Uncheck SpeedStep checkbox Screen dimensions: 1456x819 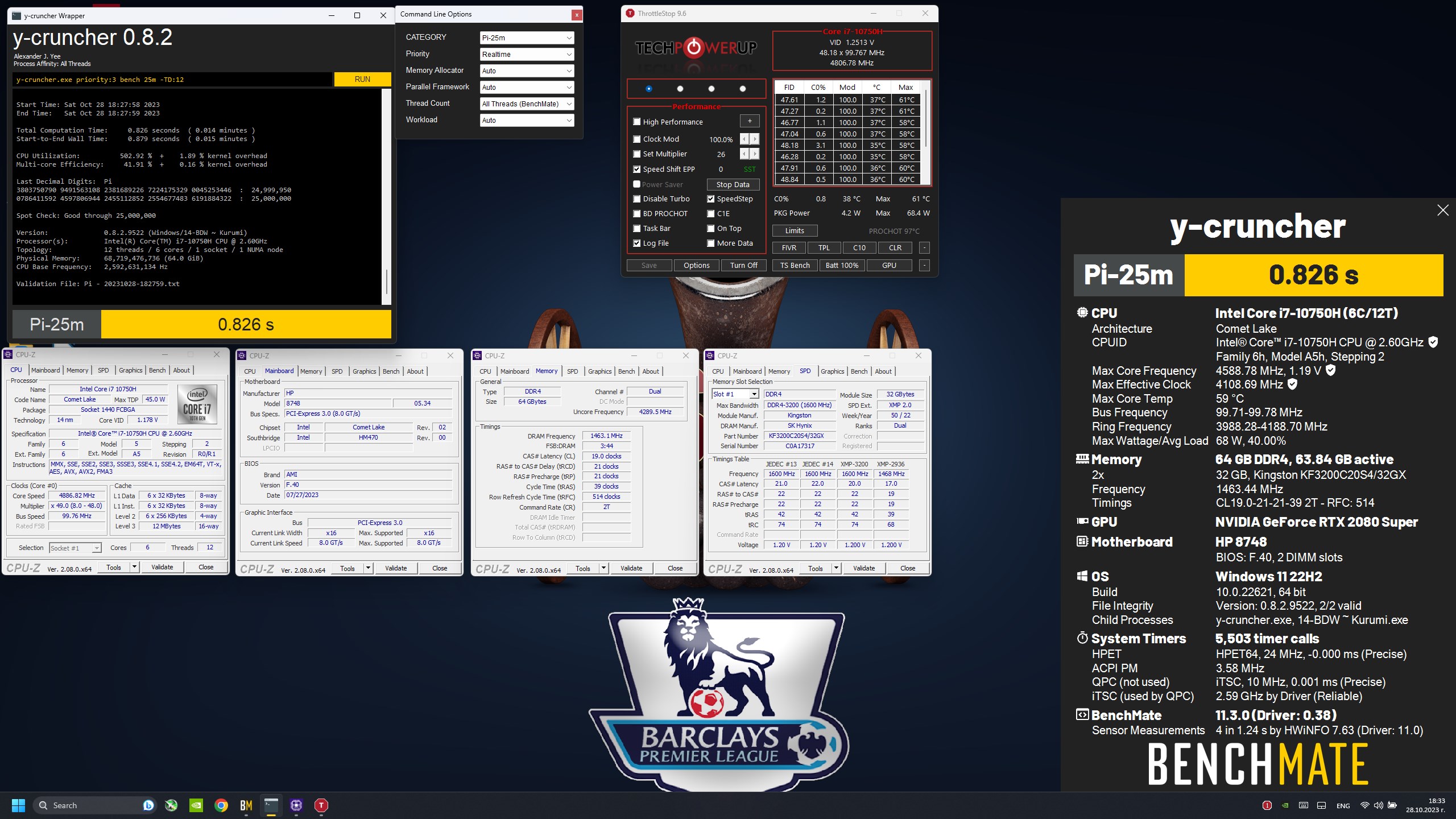[711, 198]
